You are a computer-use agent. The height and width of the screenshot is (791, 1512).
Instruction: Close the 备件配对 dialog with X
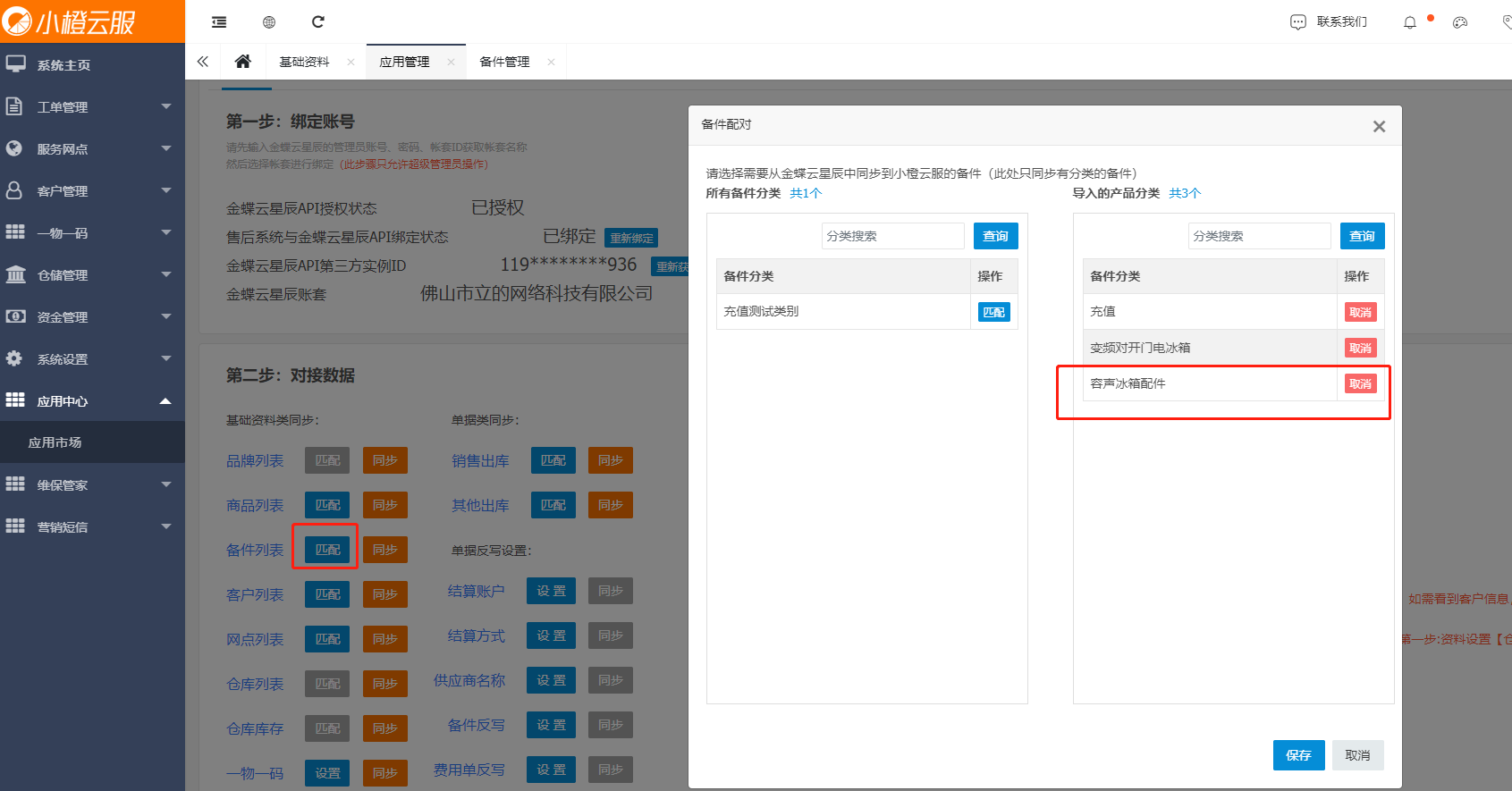(x=1379, y=126)
